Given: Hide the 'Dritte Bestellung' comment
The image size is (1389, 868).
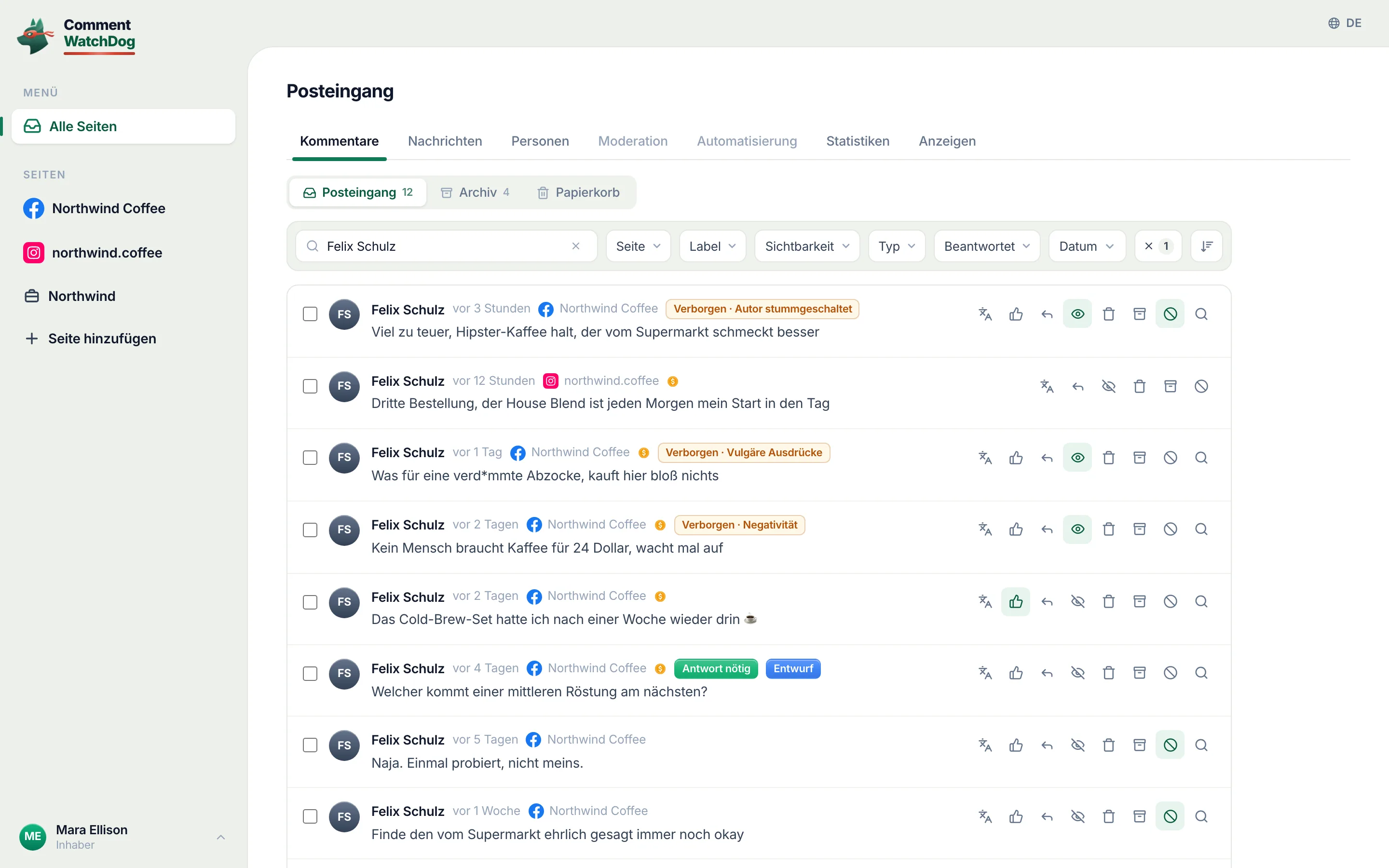Looking at the screenshot, I should click(1109, 386).
